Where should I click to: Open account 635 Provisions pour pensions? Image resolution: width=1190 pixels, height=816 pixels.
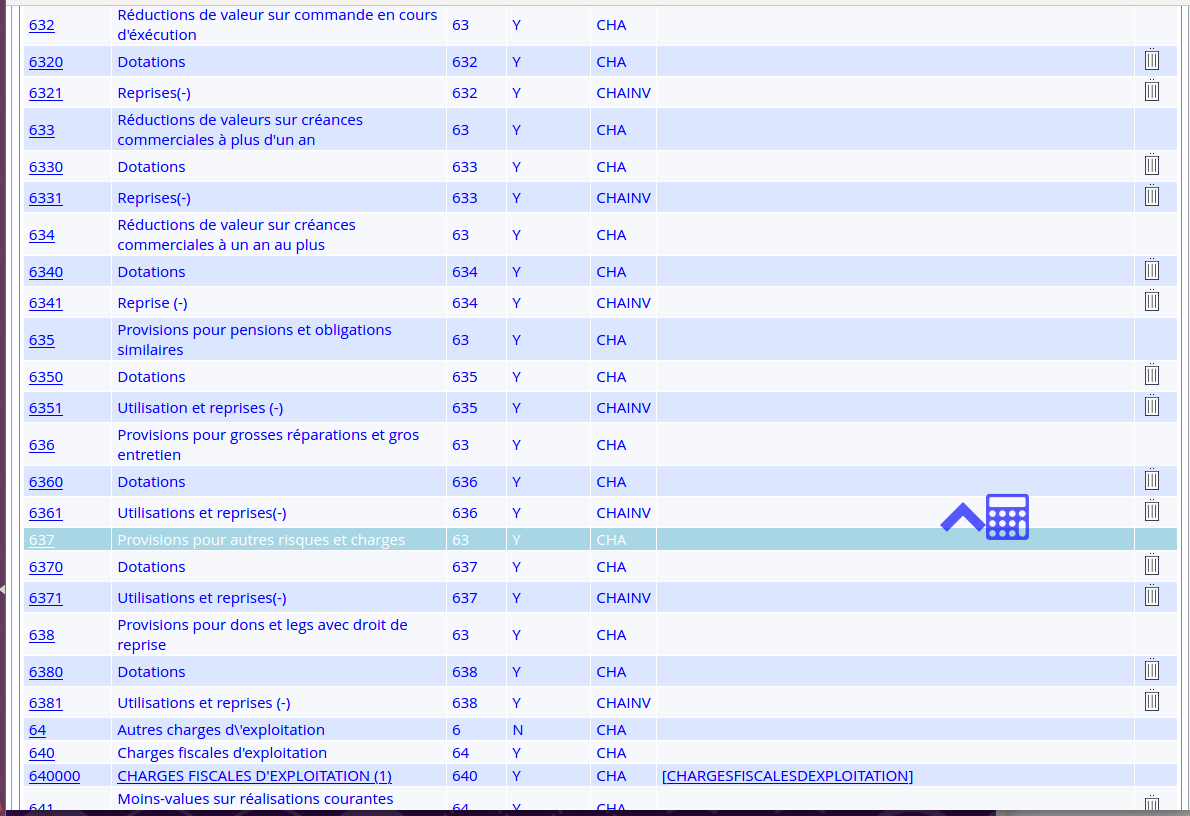pos(42,340)
